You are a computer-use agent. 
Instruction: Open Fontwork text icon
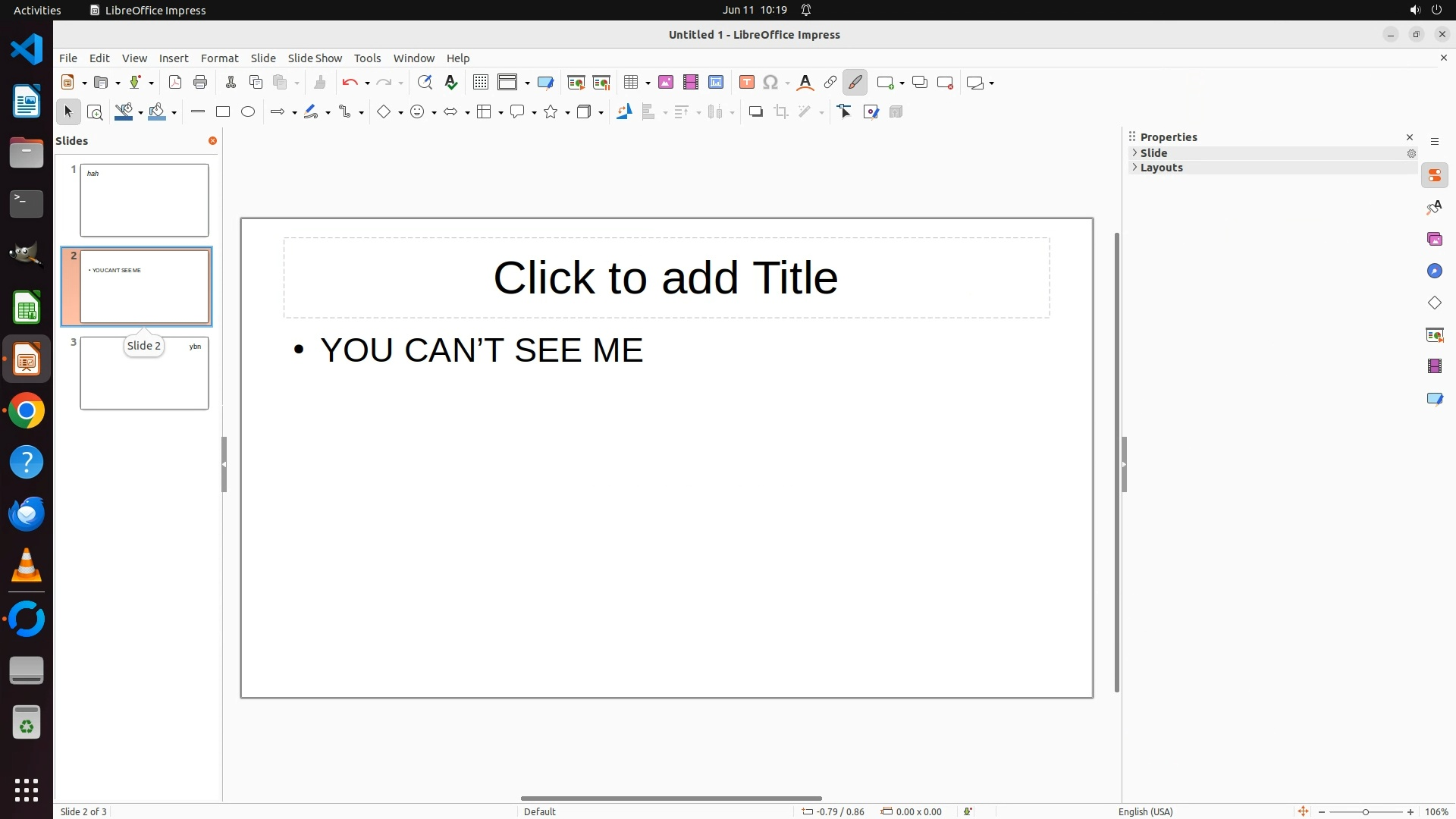click(805, 83)
